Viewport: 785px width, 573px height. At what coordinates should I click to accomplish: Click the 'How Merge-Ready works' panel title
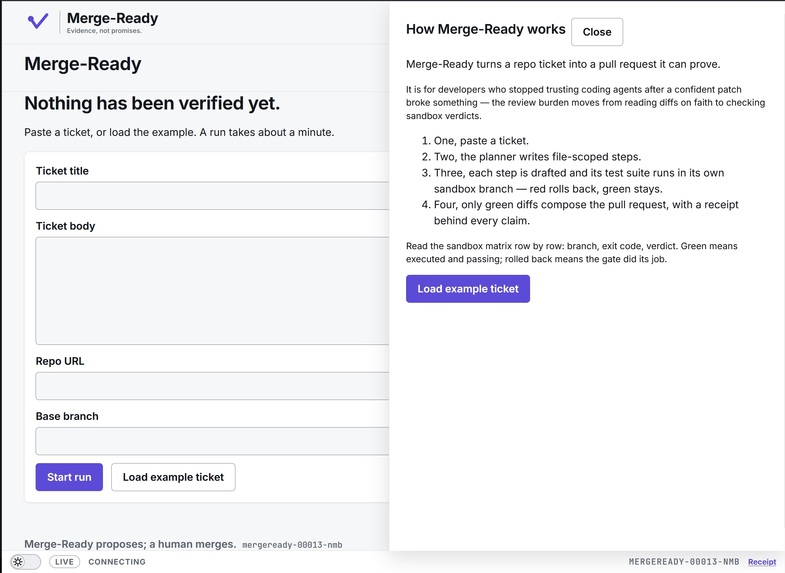(x=486, y=30)
